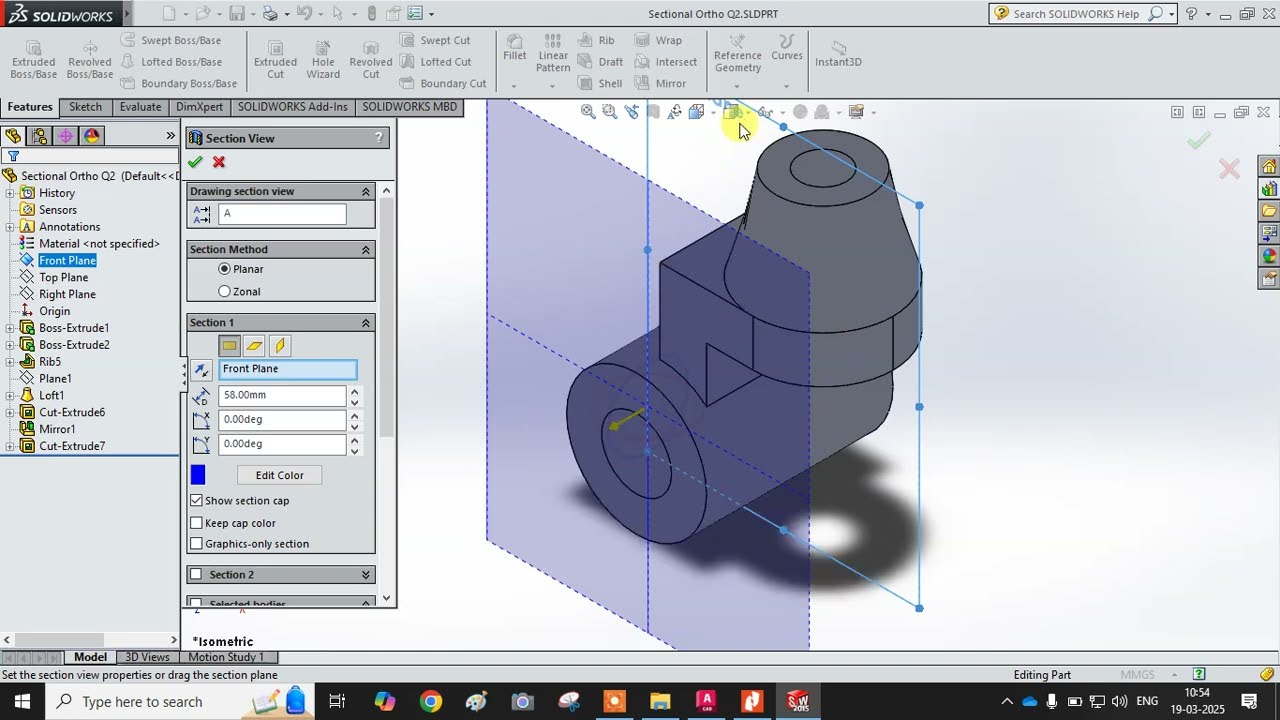1280x720 pixels.
Task: Click the Previous View icon
Action: [632, 112]
